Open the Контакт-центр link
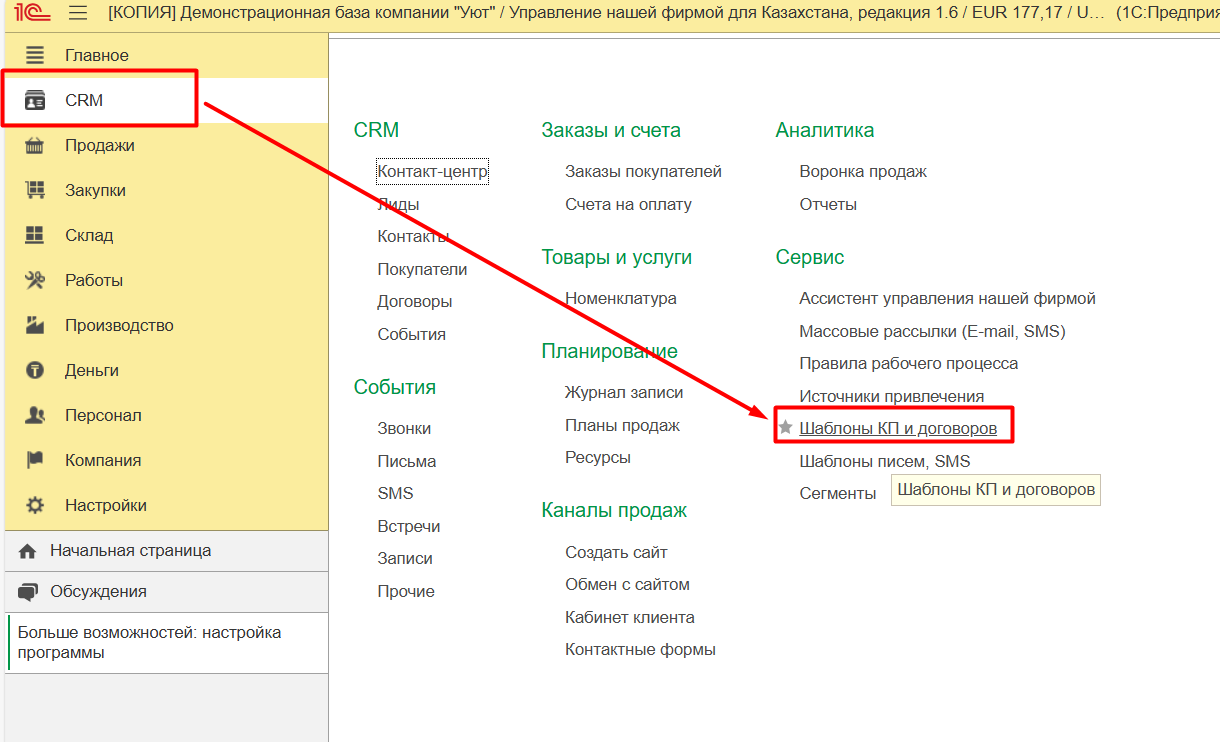 point(432,172)
